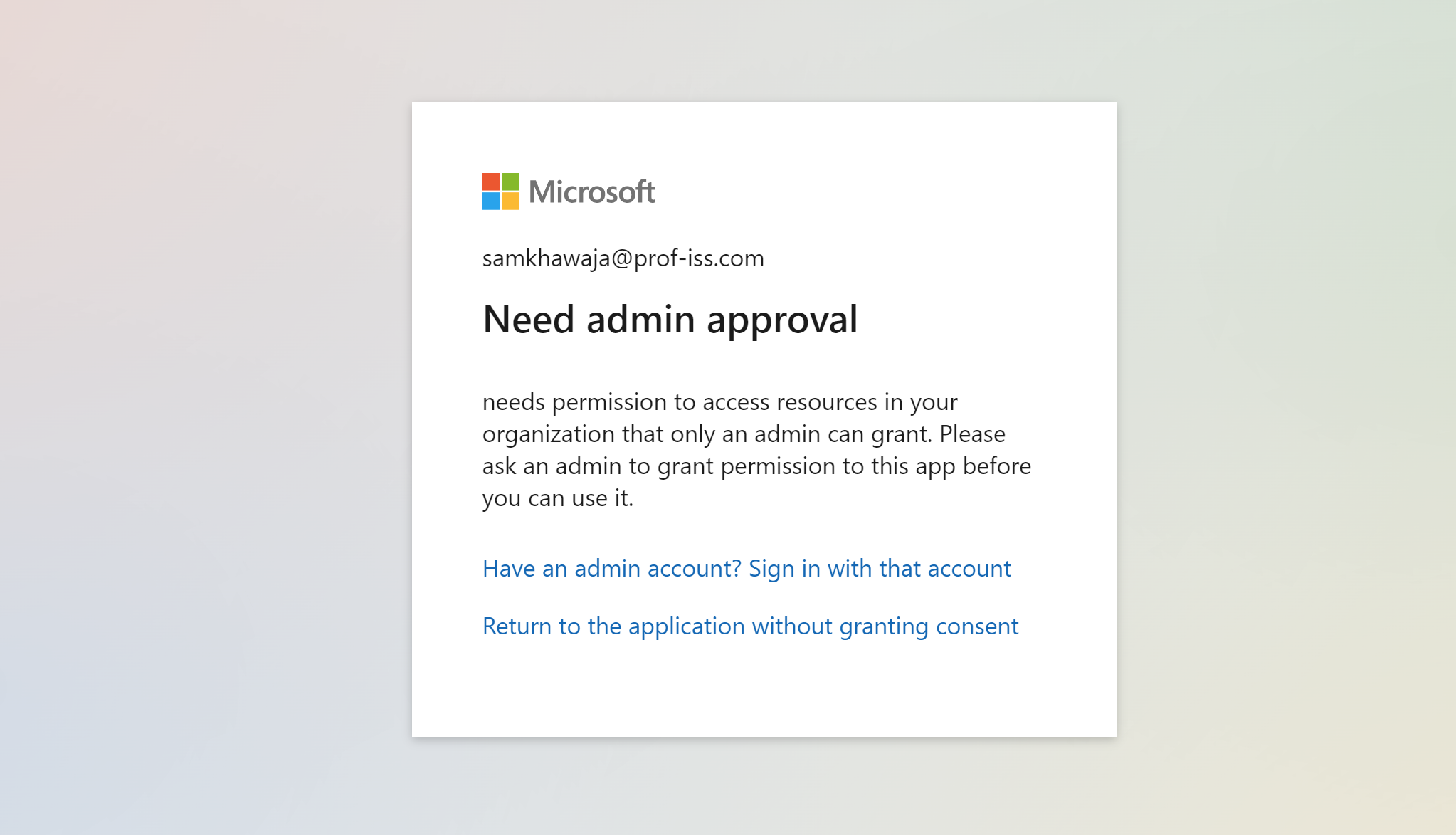The image size is (1456, 835).
Task: Select the yellow square in the Microsoft logo
Action: pos(511,201)
